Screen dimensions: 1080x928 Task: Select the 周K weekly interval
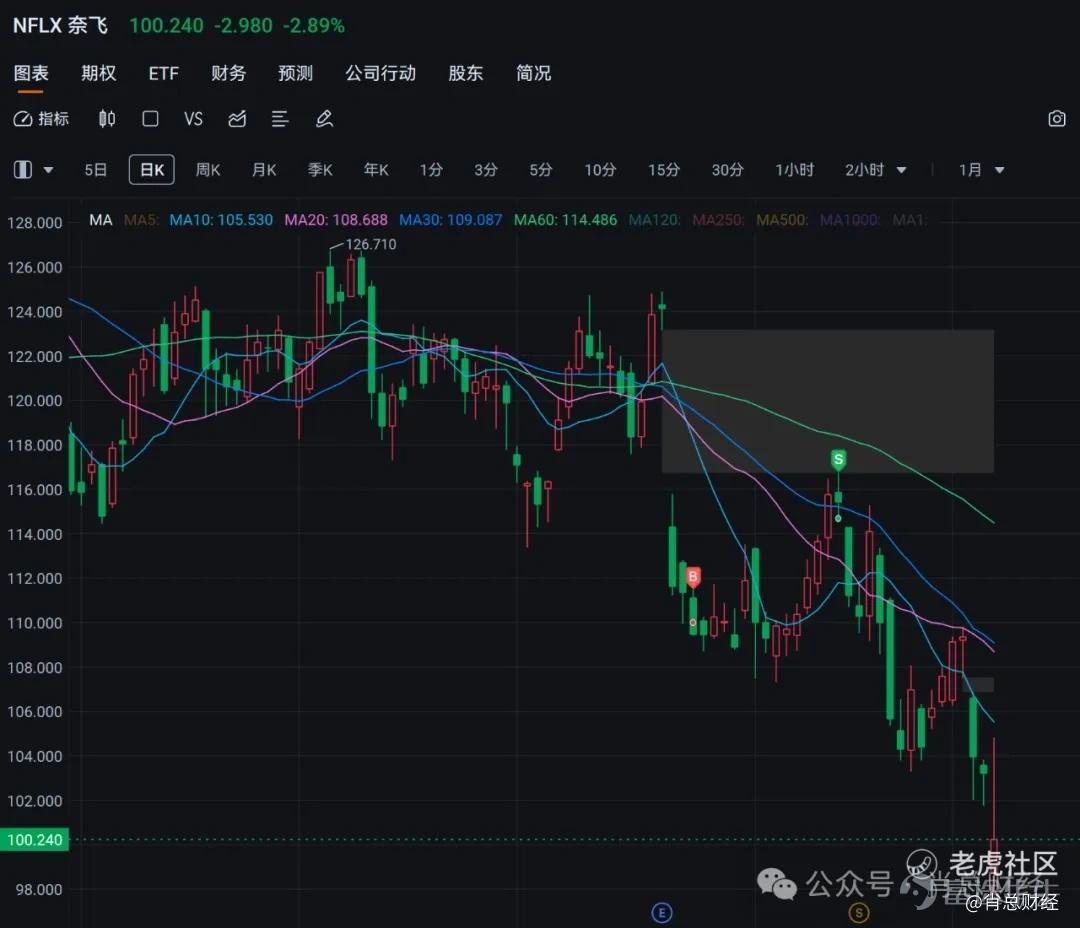[x=207, y=169]
